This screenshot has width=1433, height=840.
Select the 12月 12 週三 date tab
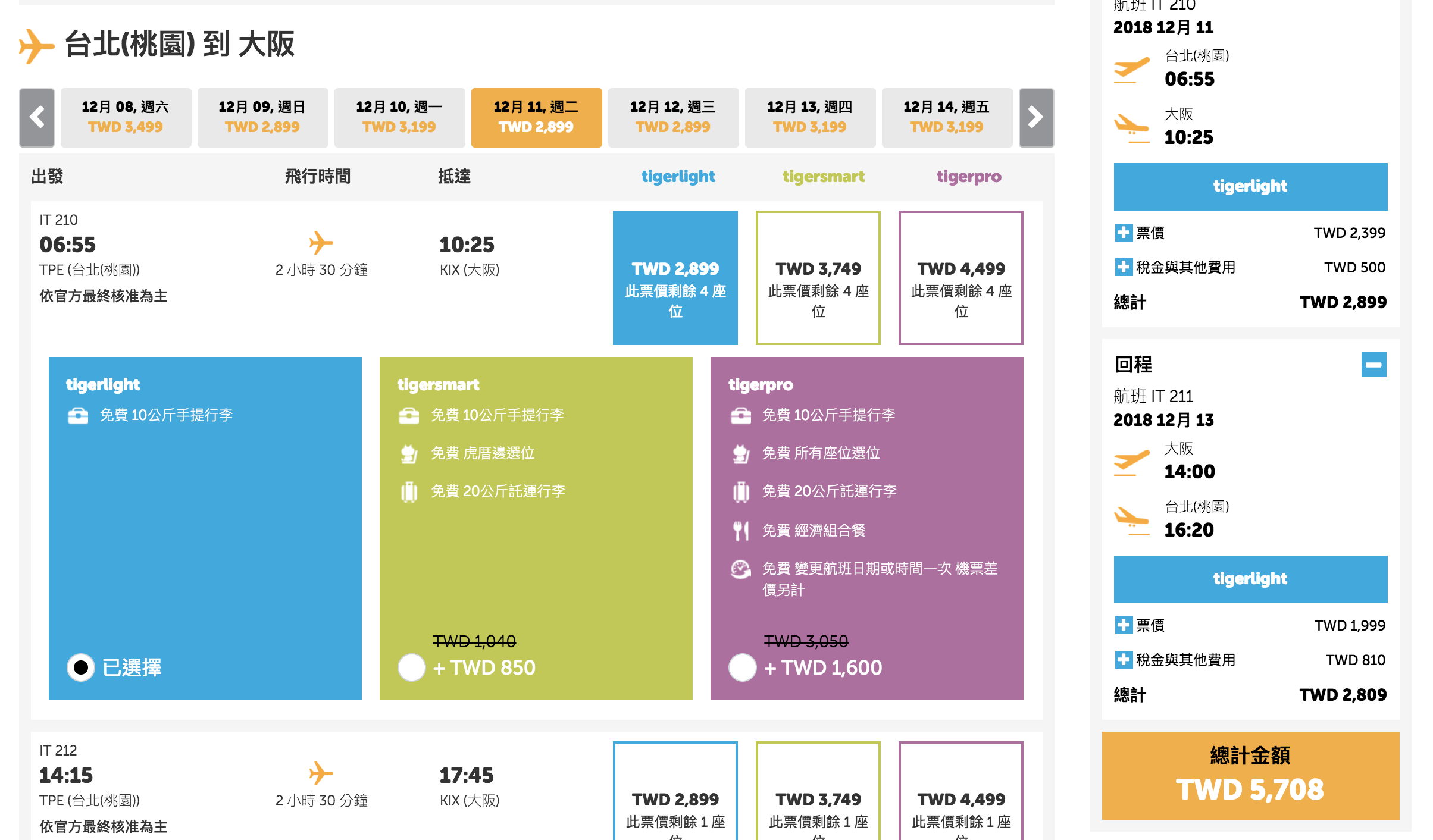[x=673, y=117]
